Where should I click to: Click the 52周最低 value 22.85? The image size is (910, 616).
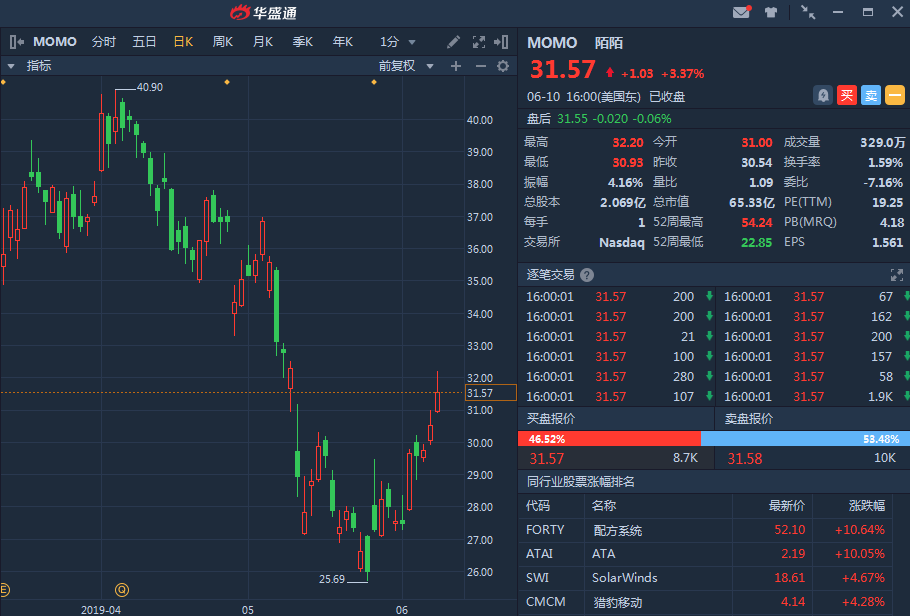[x=757, y=242]
